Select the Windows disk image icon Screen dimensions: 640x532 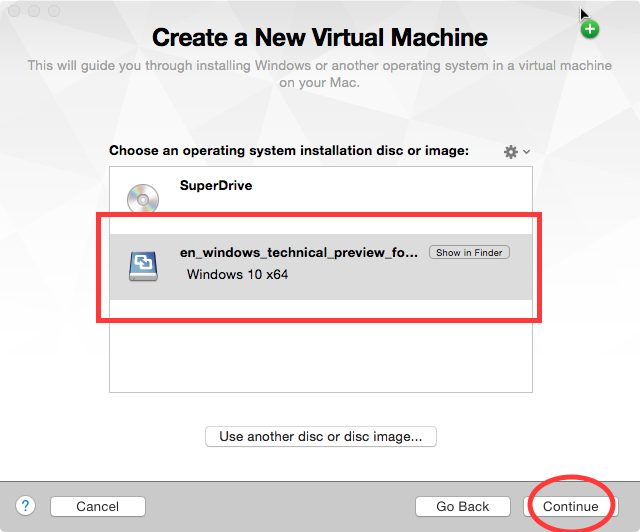(x=143, y=266)
